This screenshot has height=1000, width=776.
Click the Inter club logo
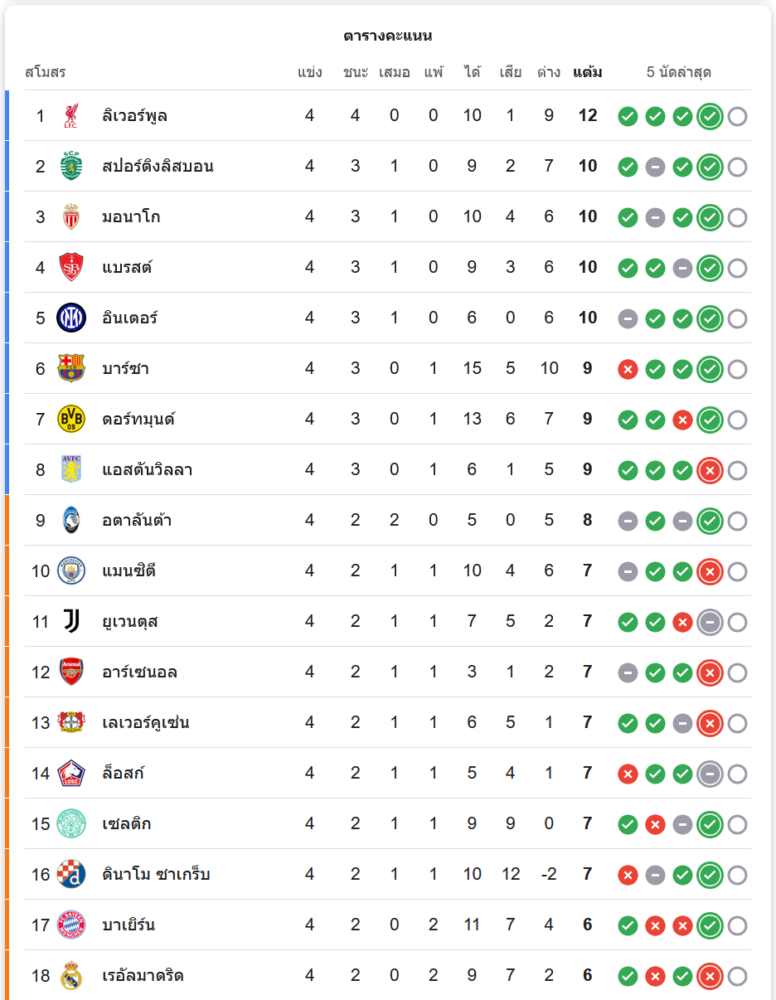click(x=71, y=318)
